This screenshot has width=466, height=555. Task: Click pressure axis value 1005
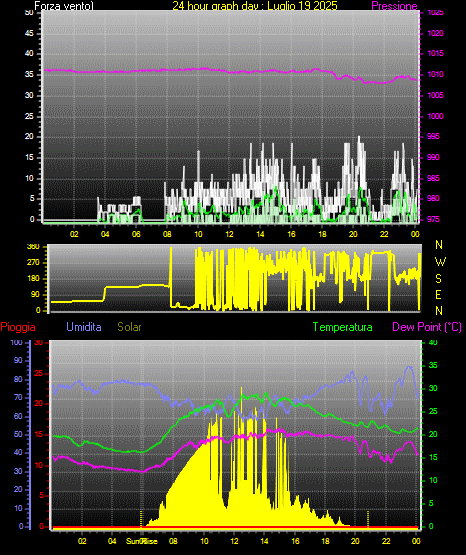pyautogui.click(x=435, y=95)
